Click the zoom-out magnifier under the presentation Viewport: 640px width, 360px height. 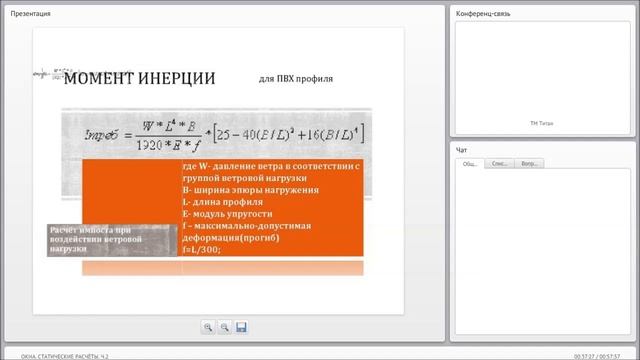(x=224, y=327)
